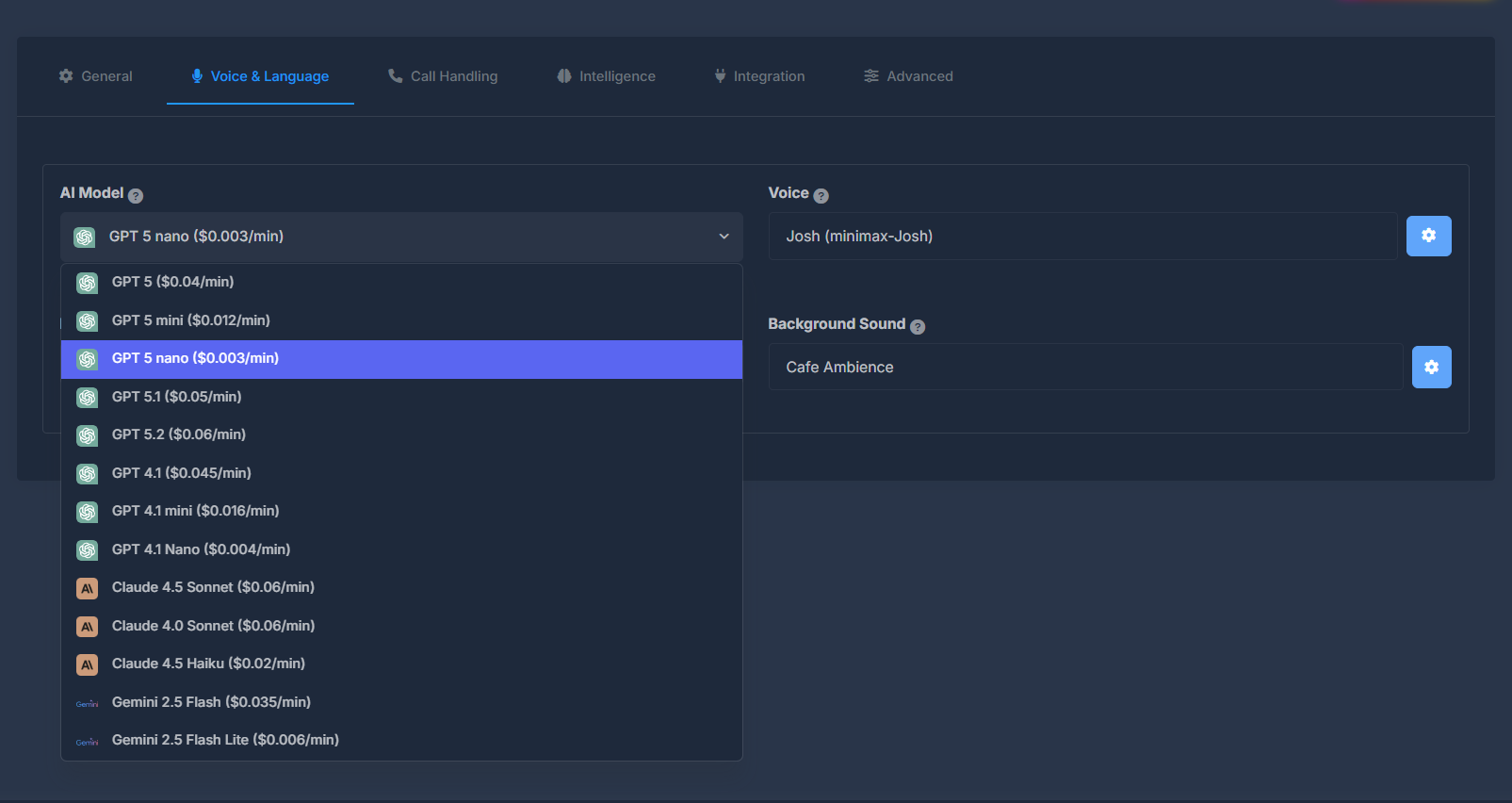The width and height of the screenshot is (1512, 803).
Task: Click OpenAI icon beside GPT 5.2
Action: [x=88, y=435]
